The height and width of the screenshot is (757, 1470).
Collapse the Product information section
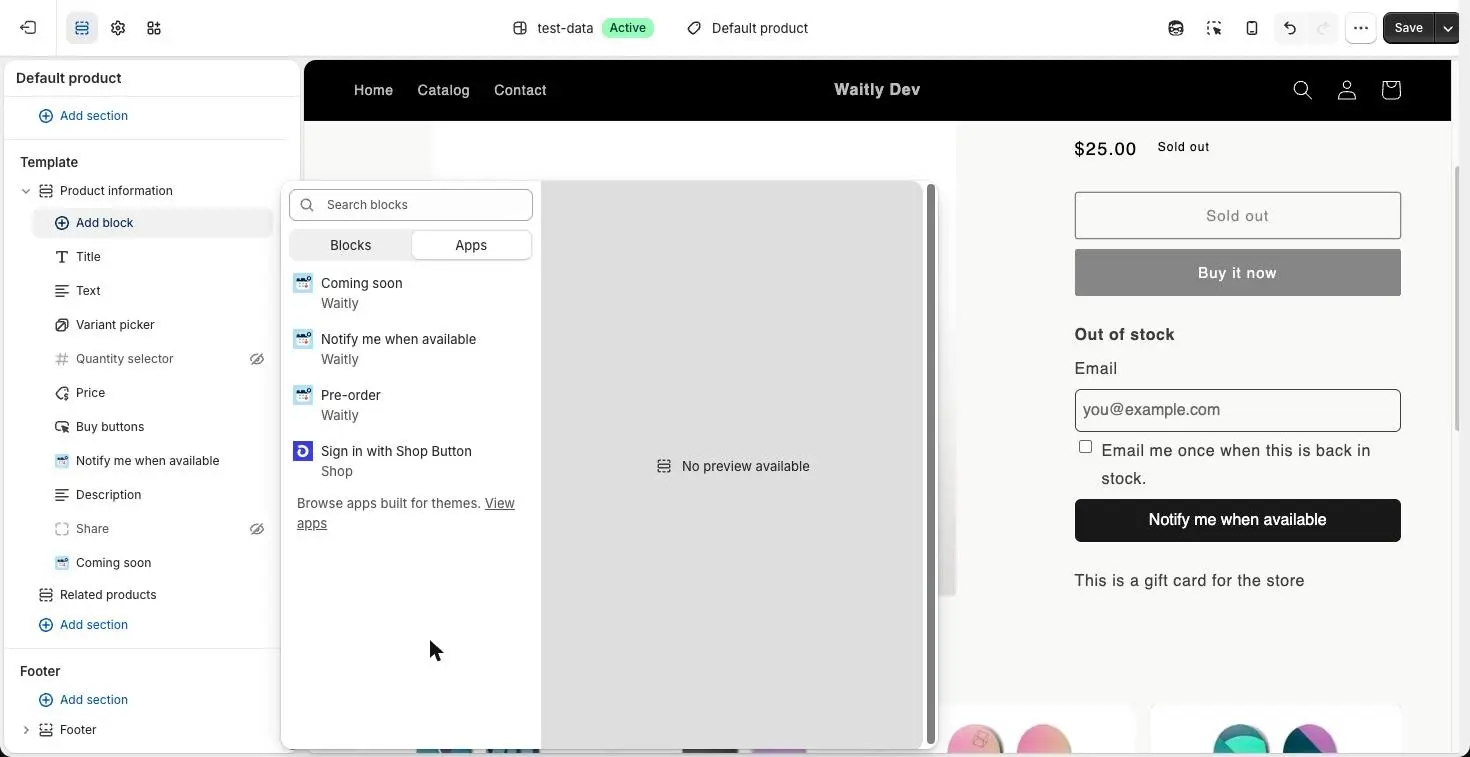(26, 191)
